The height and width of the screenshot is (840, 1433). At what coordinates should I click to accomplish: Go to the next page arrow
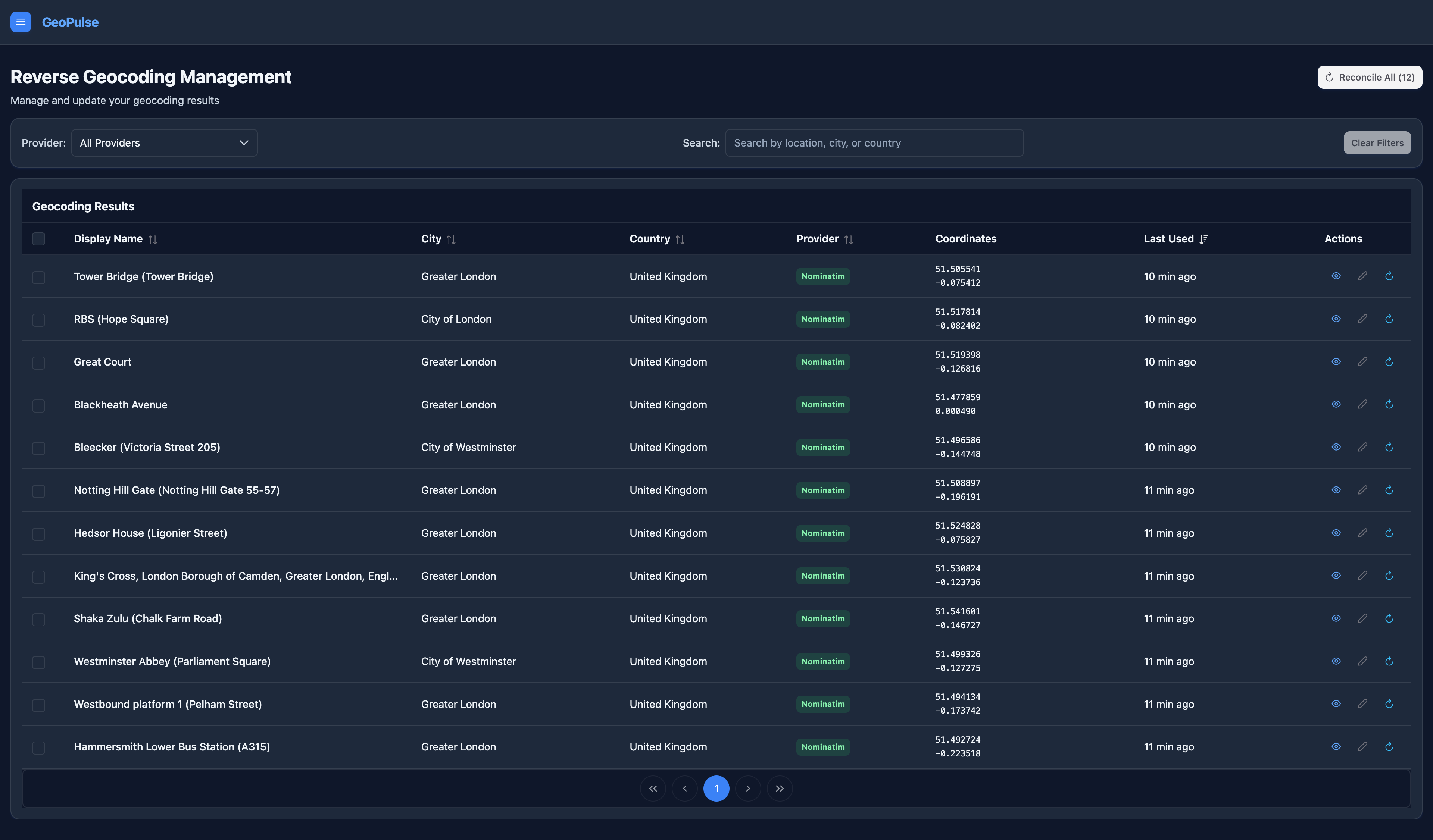point(748,788)
